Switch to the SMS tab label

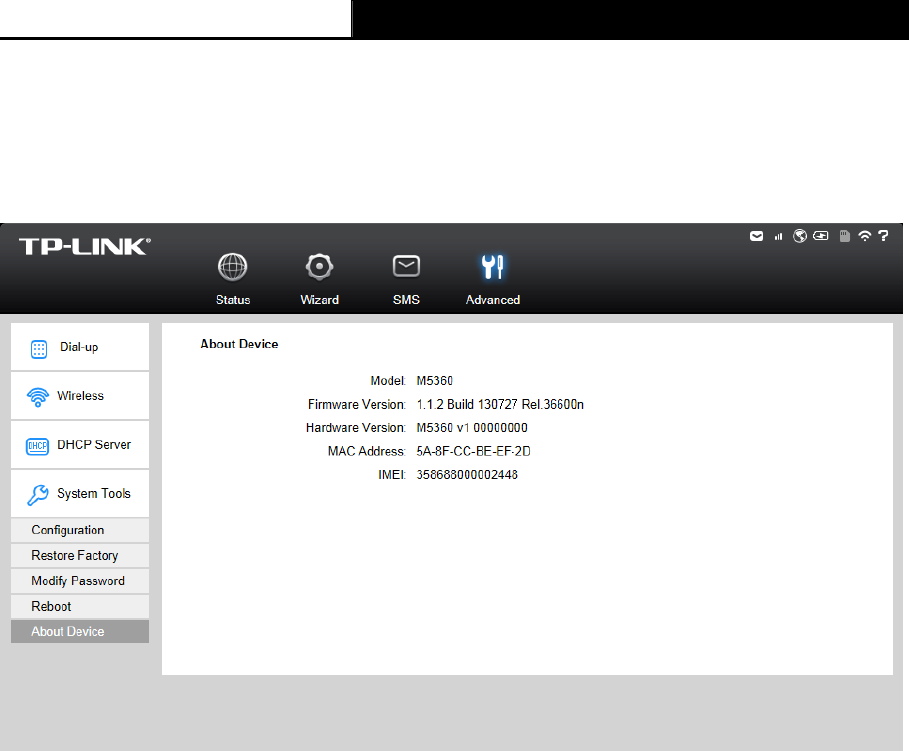coord(406,300)
